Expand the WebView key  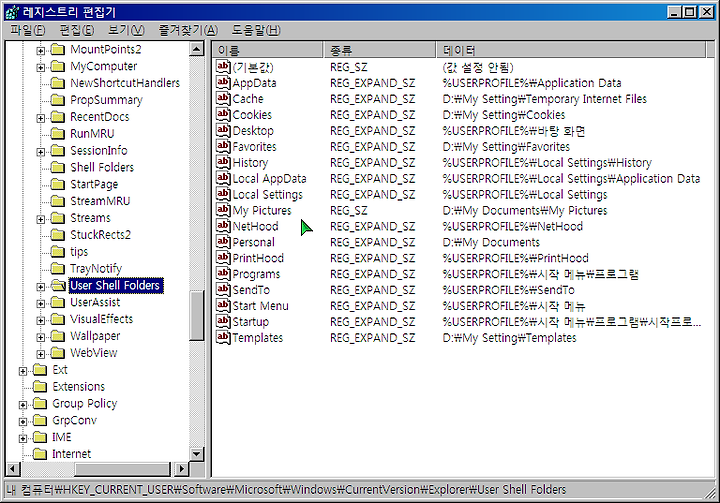40,354
